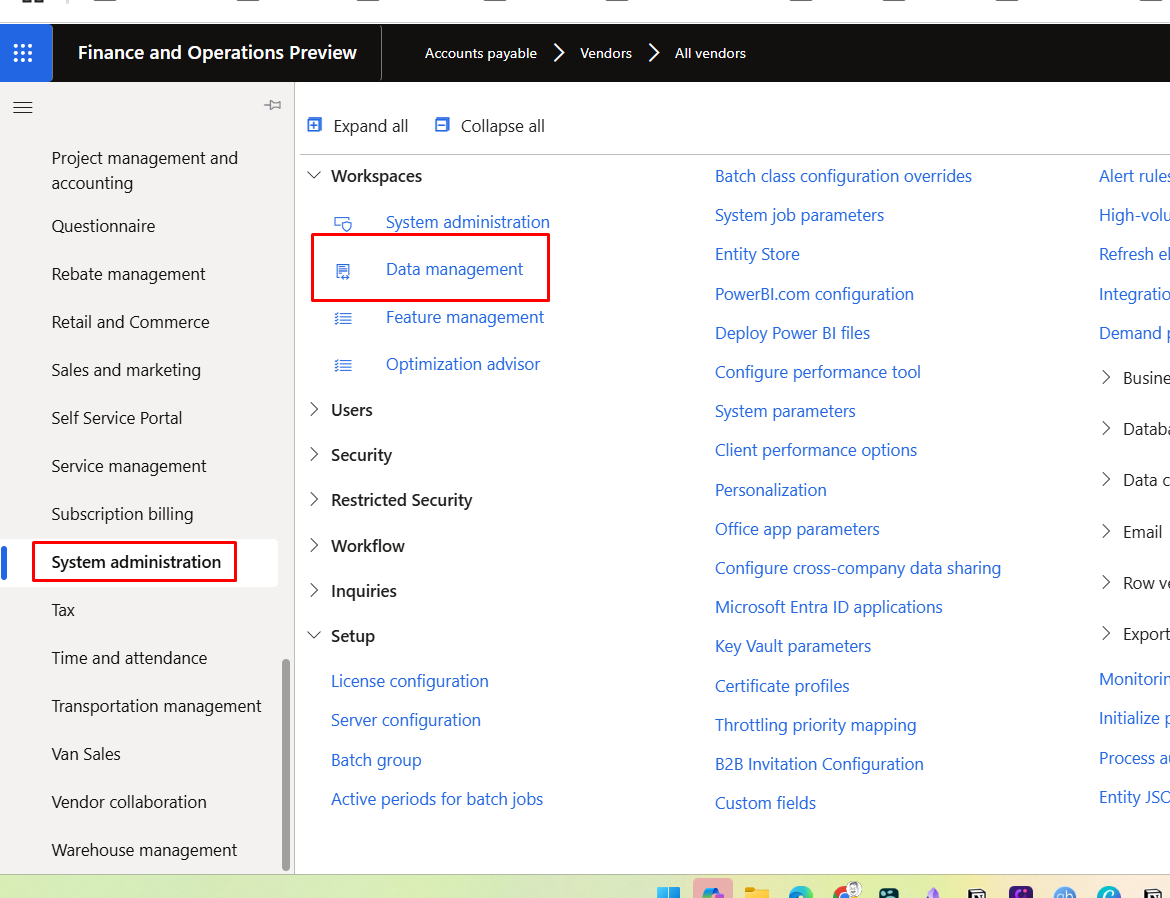Expand the Data c... section chevron
1170x898 pixels.
1106,479
